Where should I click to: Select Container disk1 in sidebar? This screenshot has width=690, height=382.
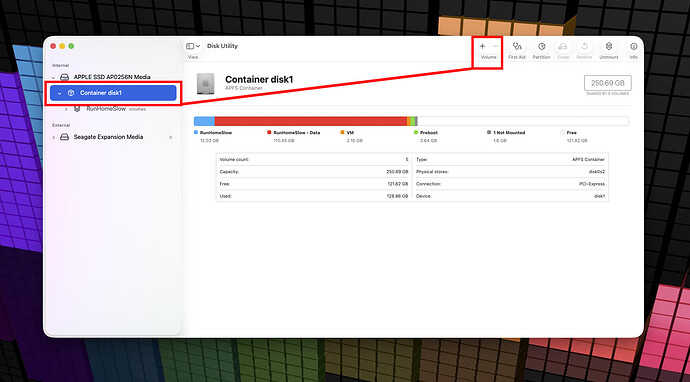[x=113, y=93]
